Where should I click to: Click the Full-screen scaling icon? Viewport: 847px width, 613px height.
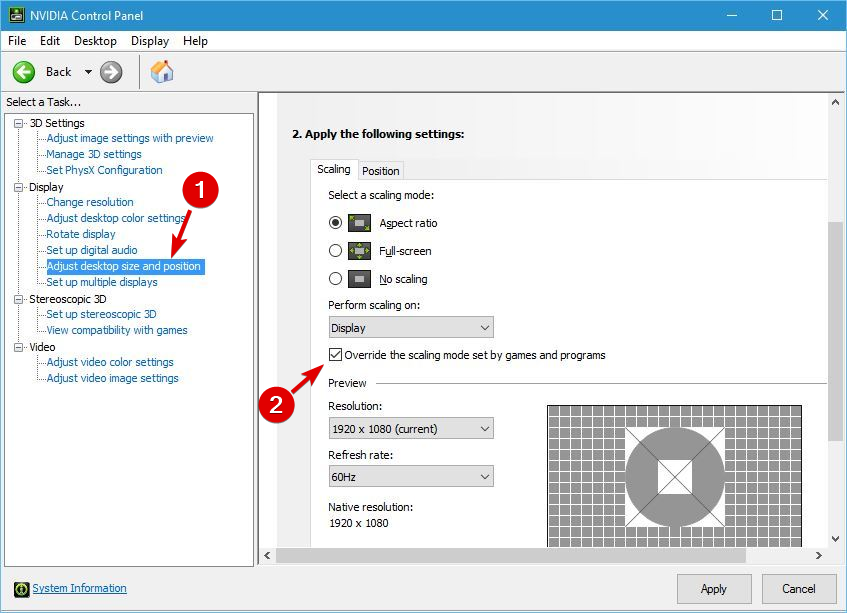pyautogui.click(x=359, y=251)
